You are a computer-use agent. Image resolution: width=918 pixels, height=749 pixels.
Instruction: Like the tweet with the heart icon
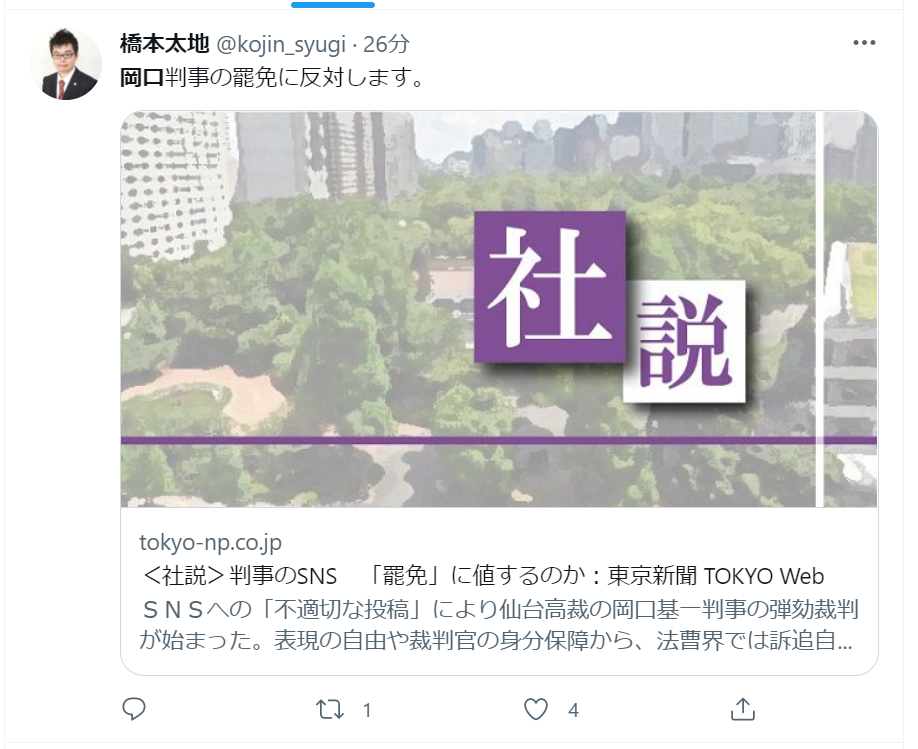536,709
